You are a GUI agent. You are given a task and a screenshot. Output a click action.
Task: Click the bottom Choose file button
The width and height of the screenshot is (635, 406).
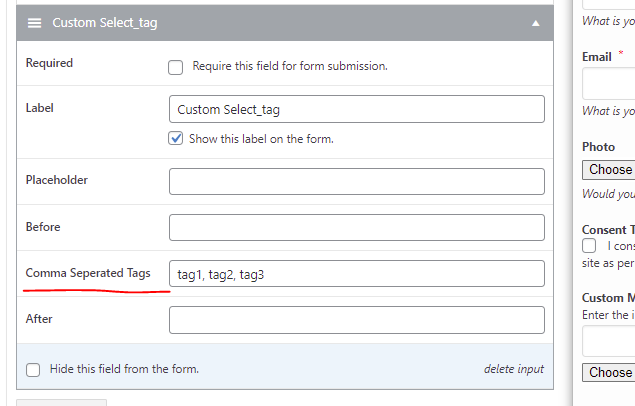click(609, 372)
